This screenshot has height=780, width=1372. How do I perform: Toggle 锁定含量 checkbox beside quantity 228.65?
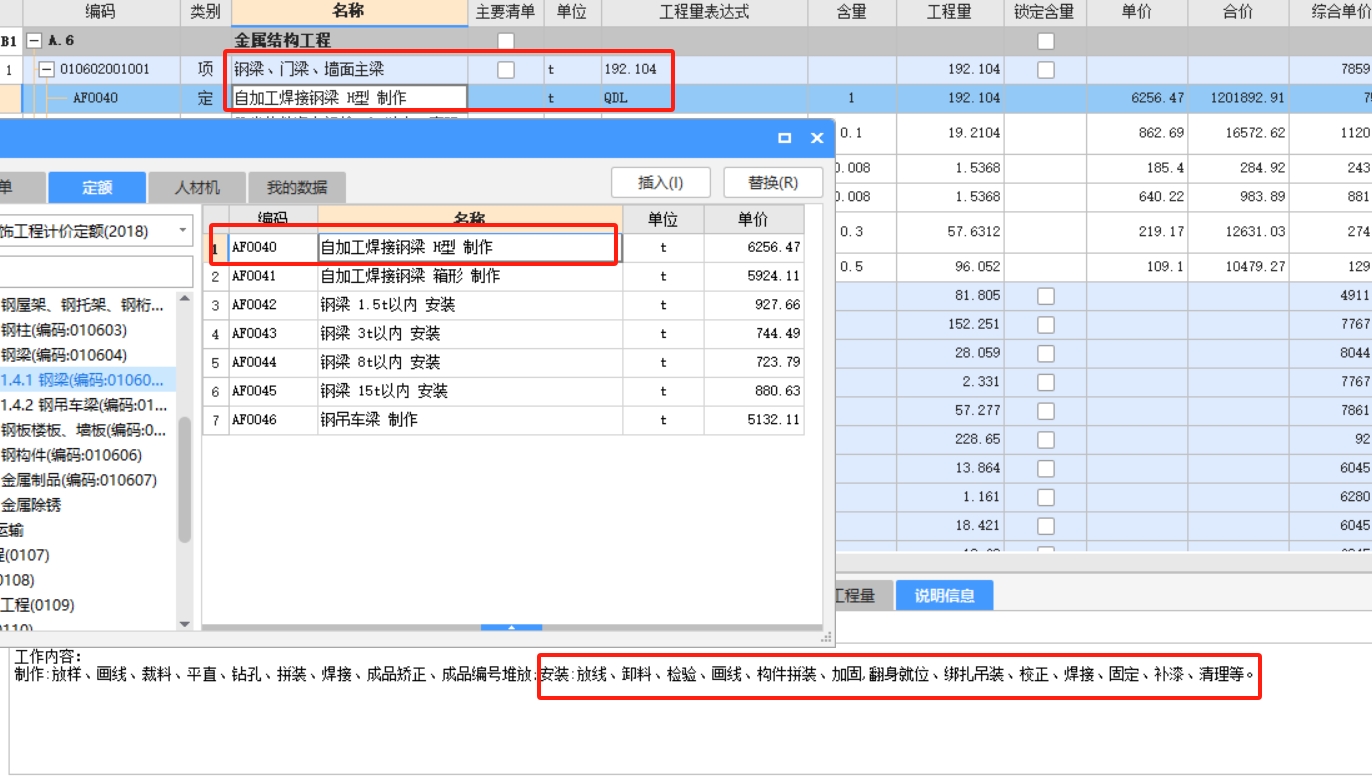[1046, 439]
